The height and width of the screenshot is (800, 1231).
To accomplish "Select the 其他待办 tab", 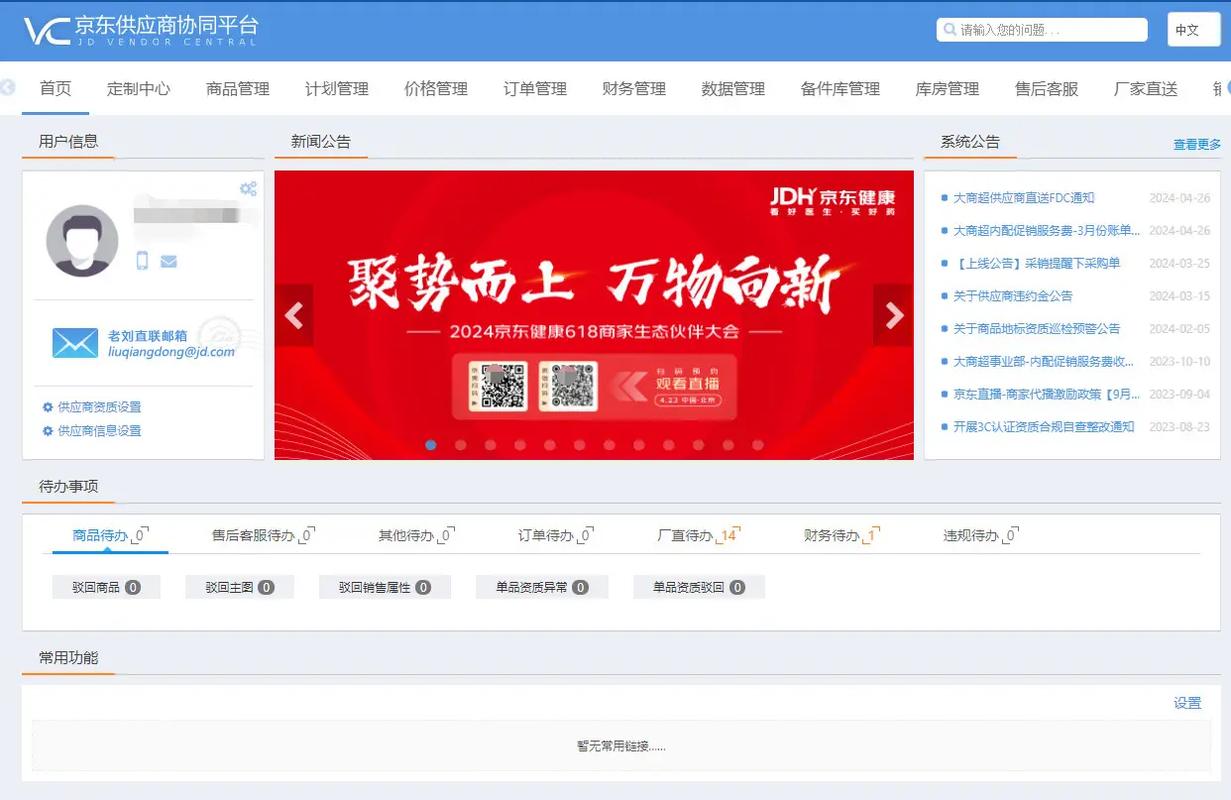I will (416, 536).
